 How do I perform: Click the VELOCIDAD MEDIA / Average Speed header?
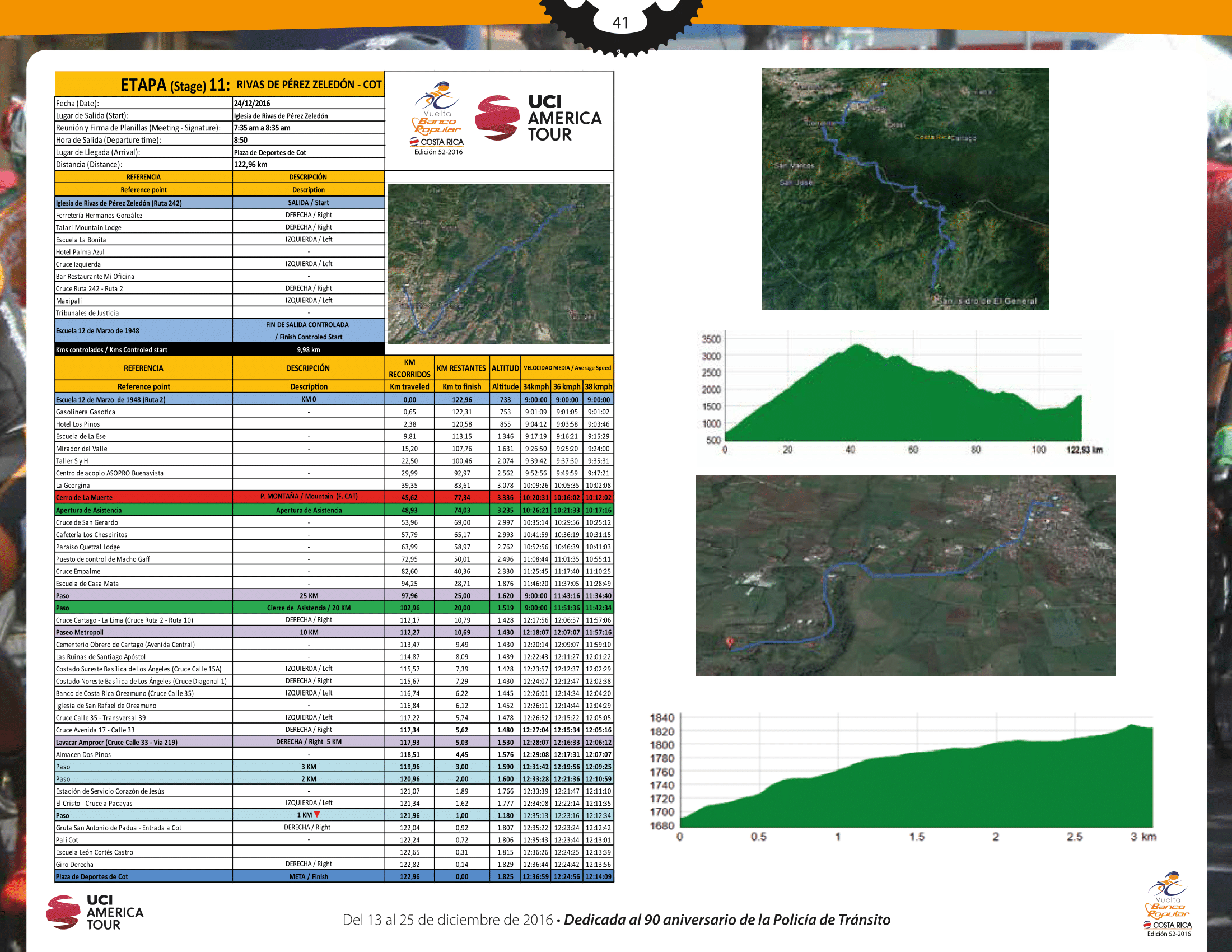pos(567,368)
